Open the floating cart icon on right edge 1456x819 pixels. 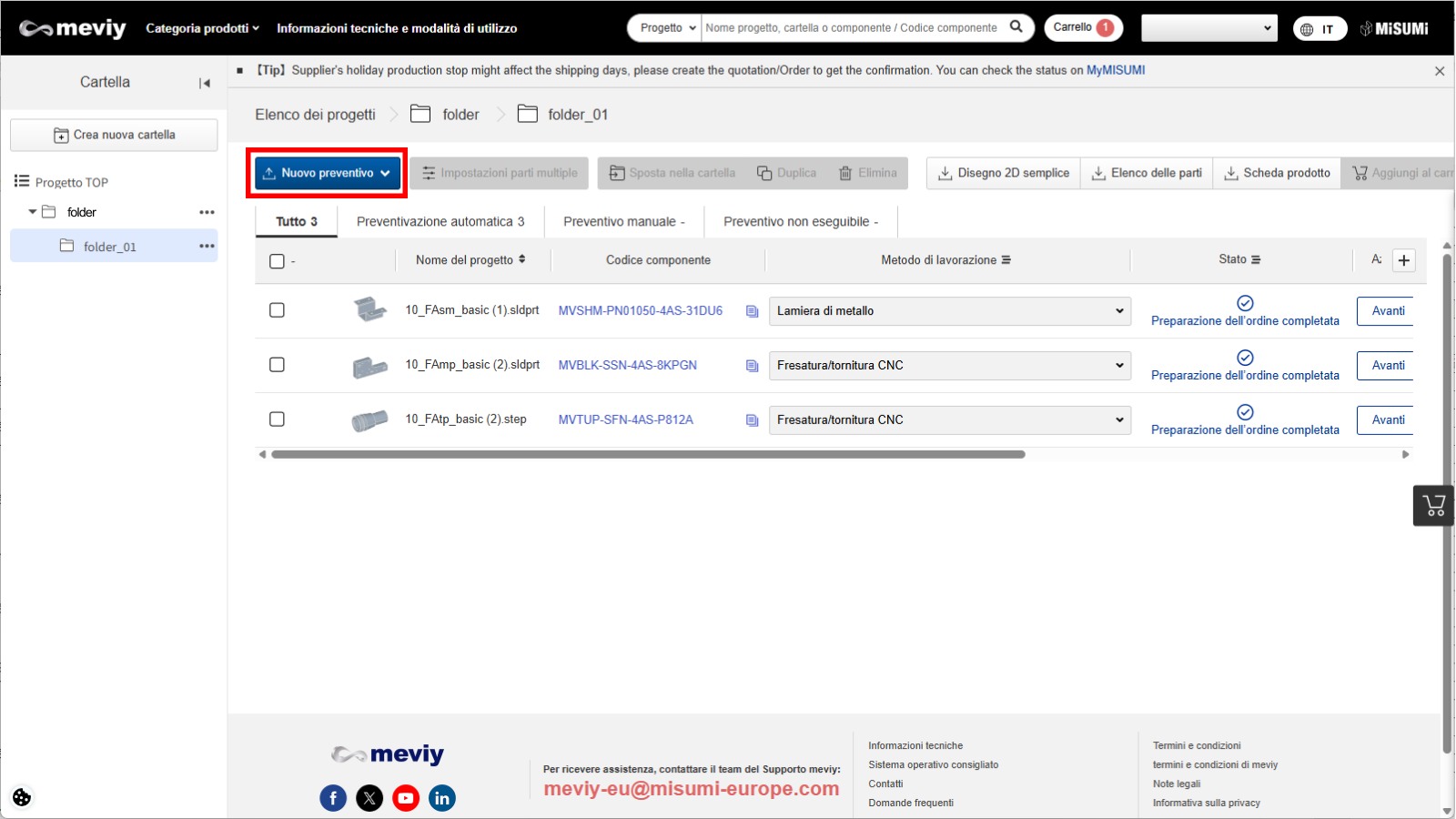pyautogui.click(x=1433, y=506)
